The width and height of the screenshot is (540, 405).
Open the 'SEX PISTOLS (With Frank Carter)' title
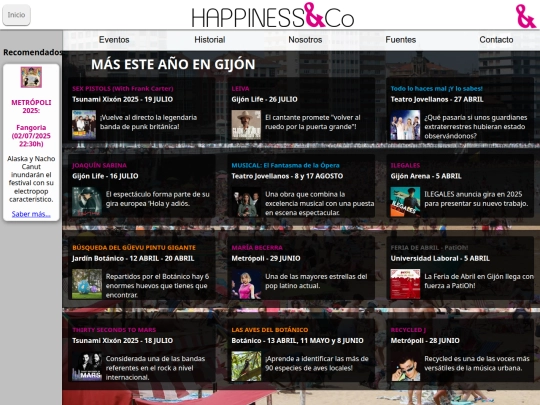pyautogui.click(x=123, y=89)
